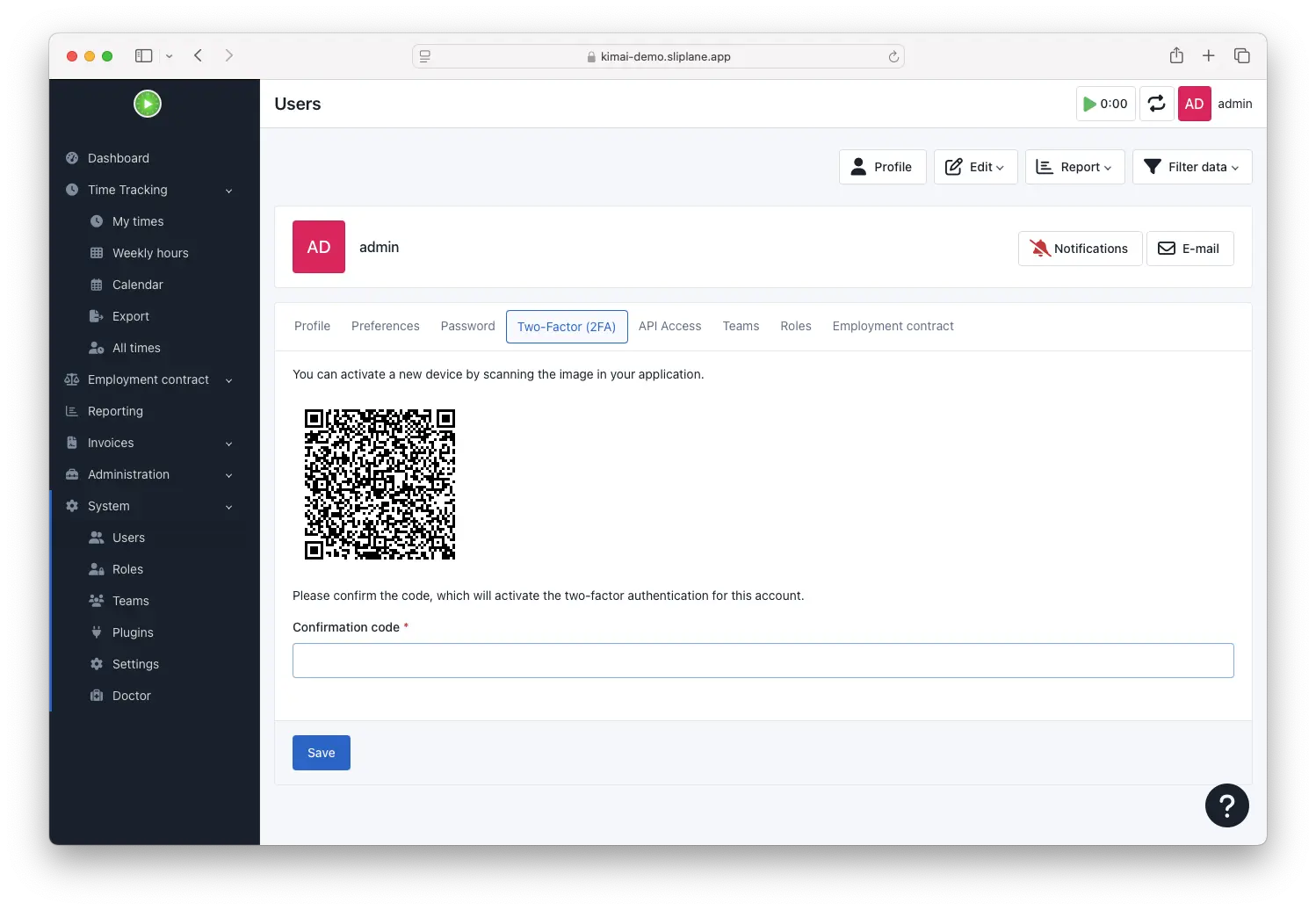Click the blue Save button
Screen dimensions: 1316x910
[321, 753]
